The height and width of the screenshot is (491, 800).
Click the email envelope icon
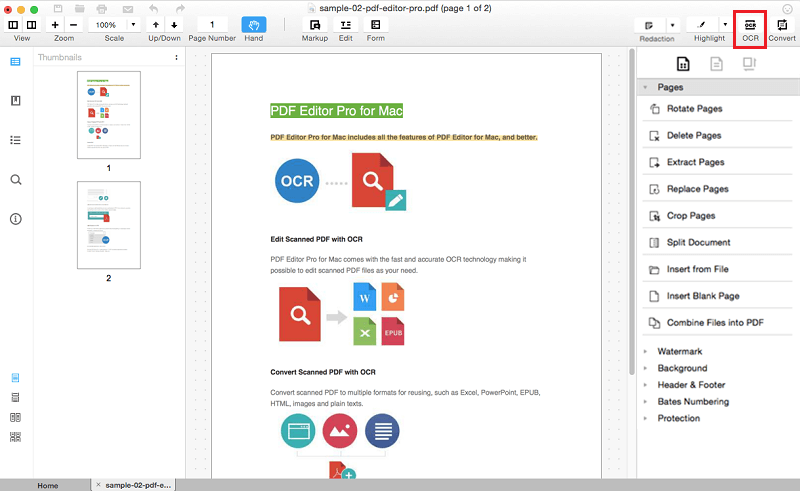point(128,9)
